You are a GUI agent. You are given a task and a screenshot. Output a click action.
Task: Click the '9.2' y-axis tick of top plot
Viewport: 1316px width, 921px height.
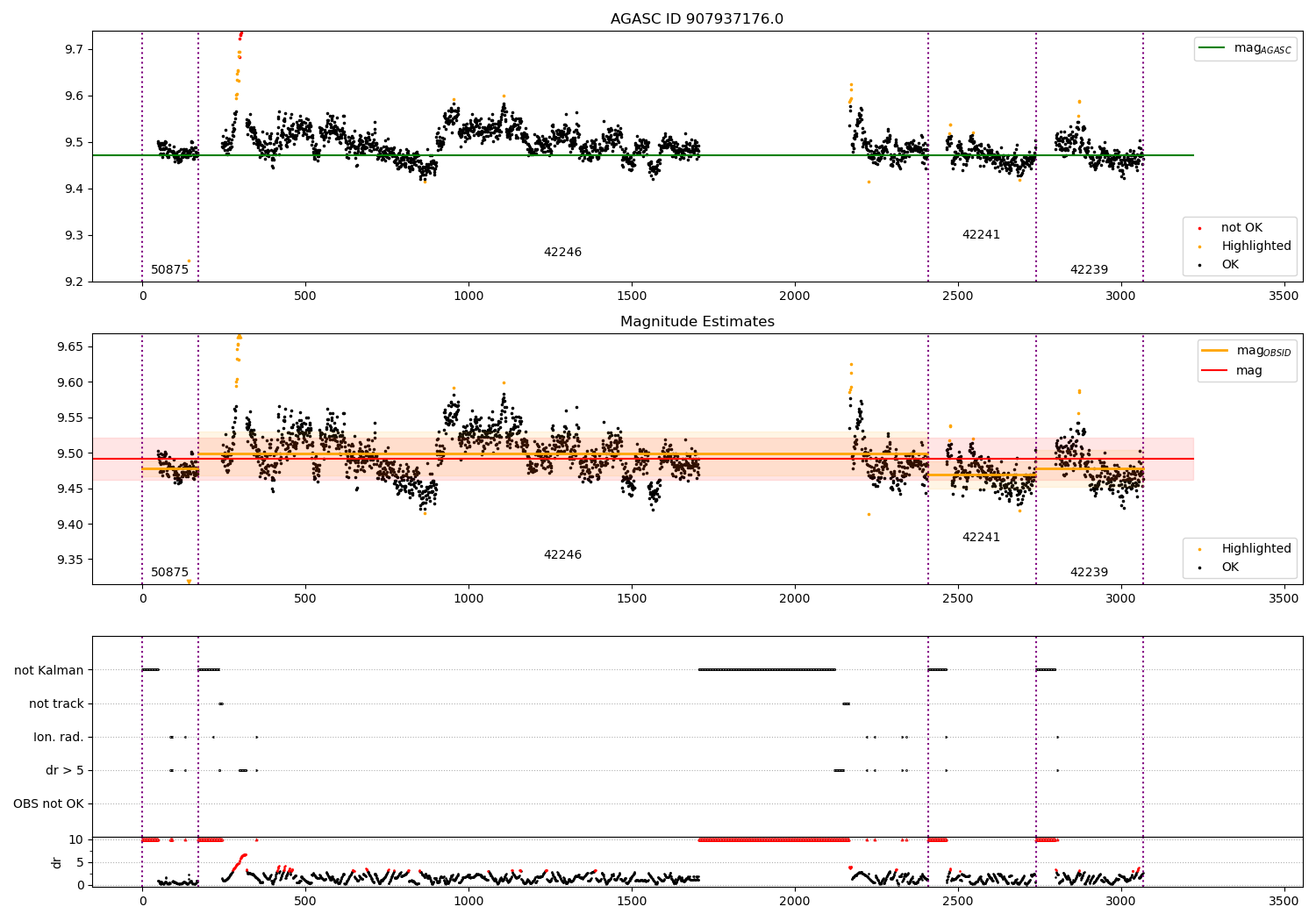pyautogui.click(x=73, y=282)
